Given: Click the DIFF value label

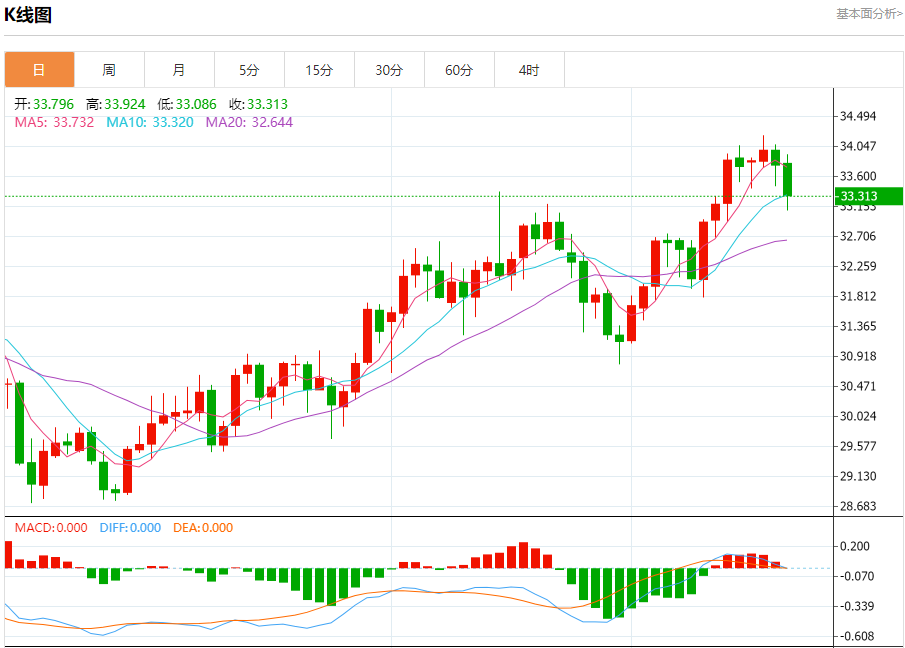Looking at the screenshot, I should click(x=130, y=527).
